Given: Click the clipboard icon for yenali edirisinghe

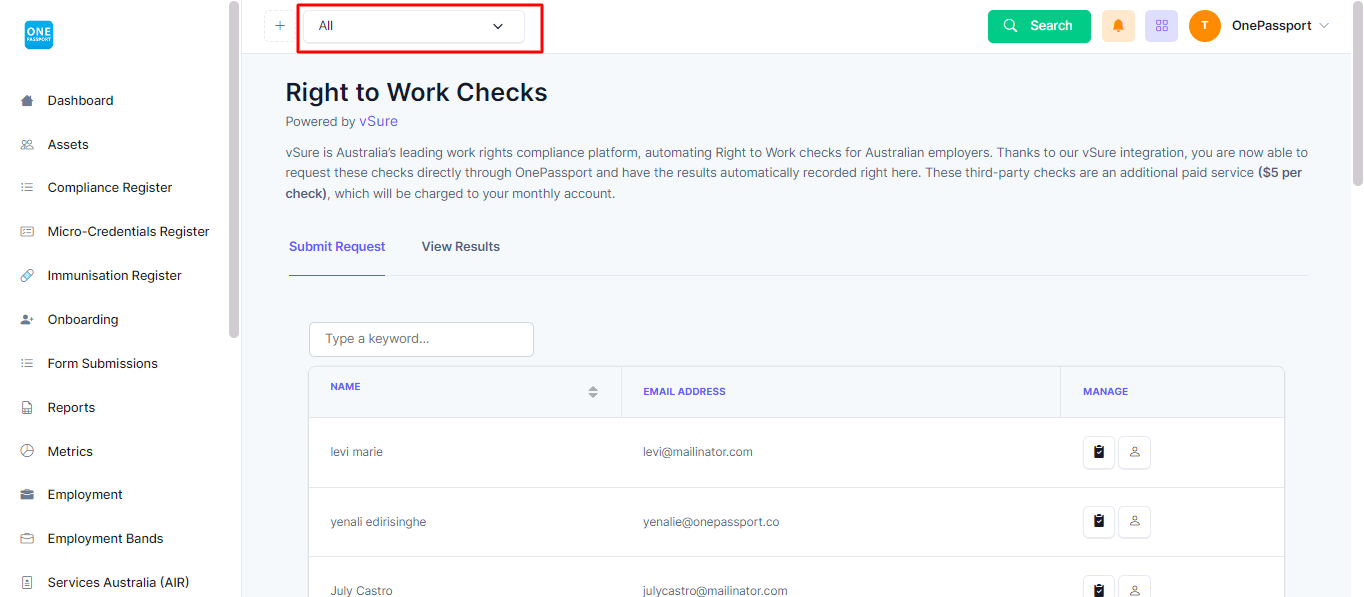Looking at the screenshot, I should (x=1099, y=522).
